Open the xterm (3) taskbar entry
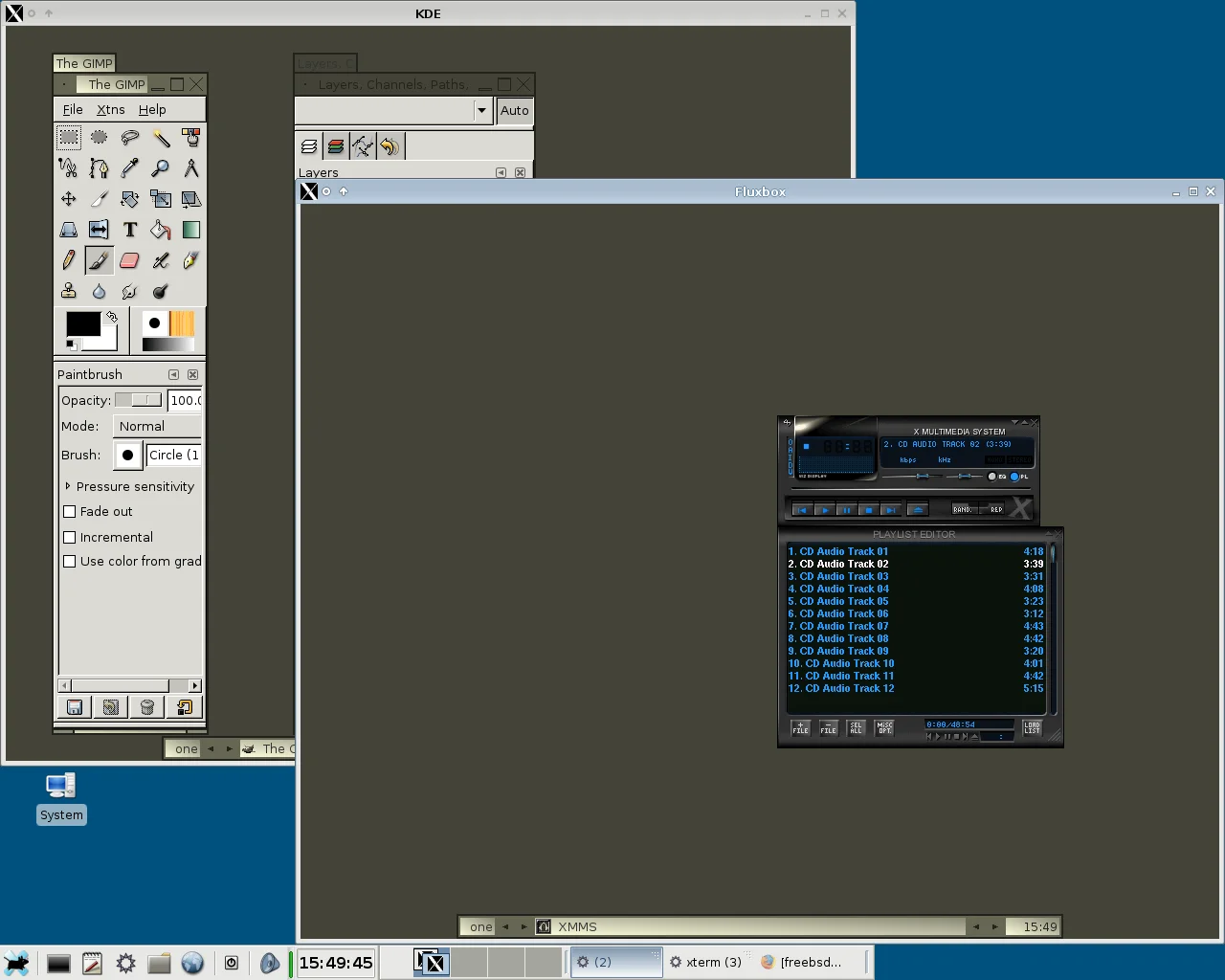The width and height of the screenshot is (1225, 980). 705,962
